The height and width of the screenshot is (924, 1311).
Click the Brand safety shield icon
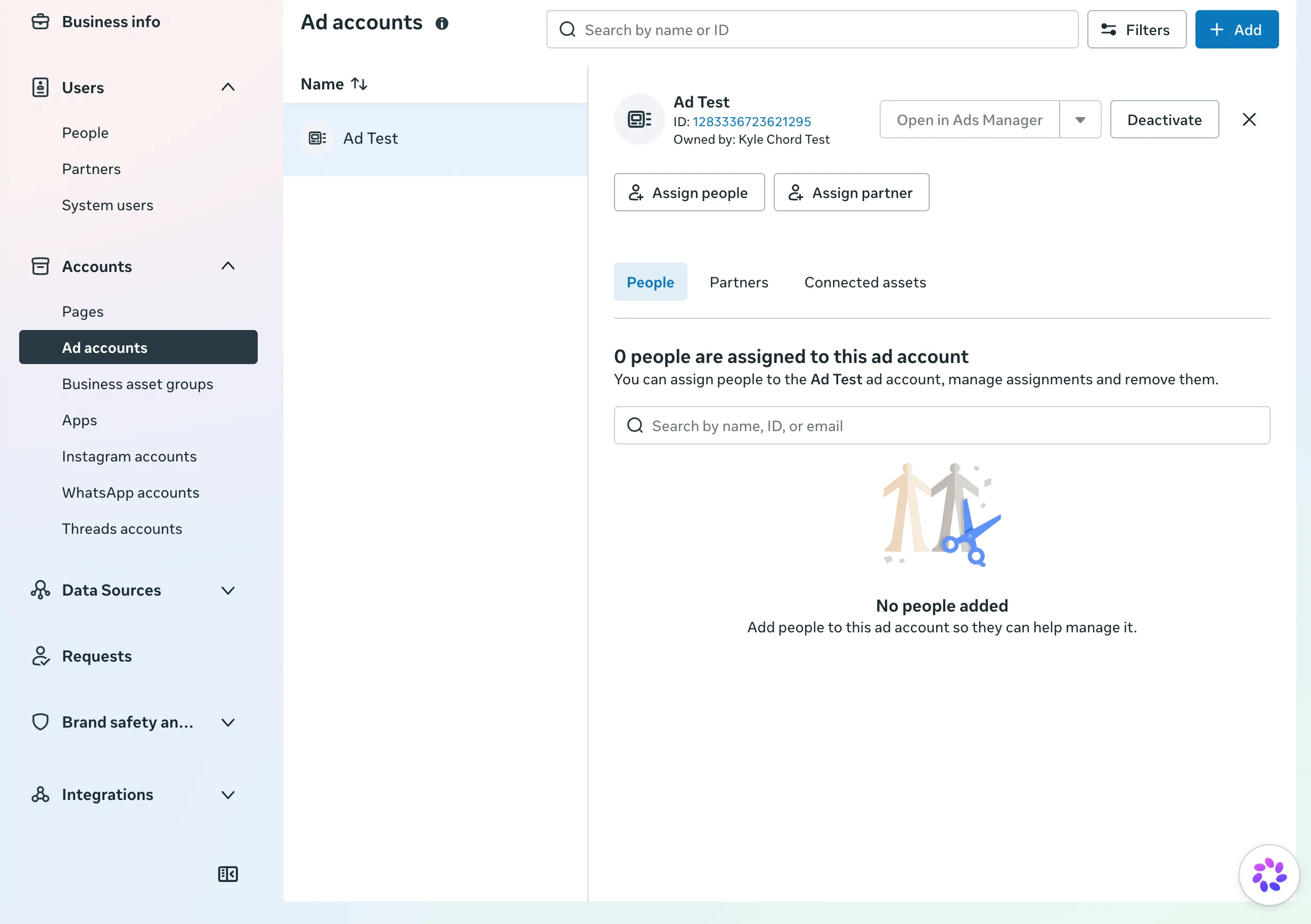(x=40, y=722)
